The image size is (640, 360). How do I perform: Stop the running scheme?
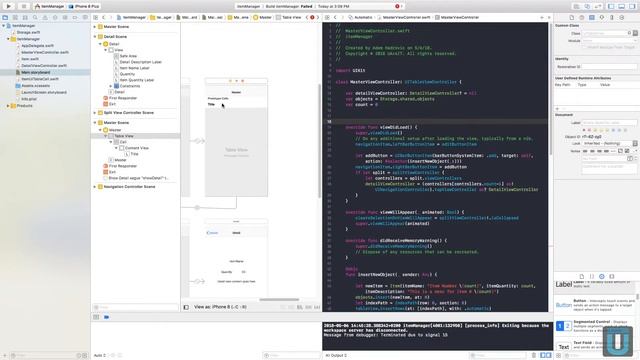(x=24, y=6)
